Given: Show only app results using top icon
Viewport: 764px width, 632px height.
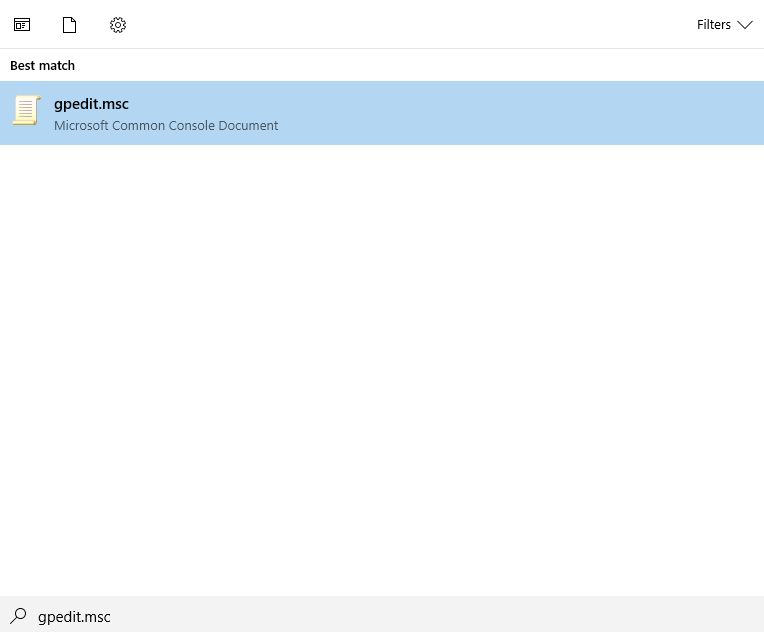Looking at the screenshot, I should coord(22,25).
